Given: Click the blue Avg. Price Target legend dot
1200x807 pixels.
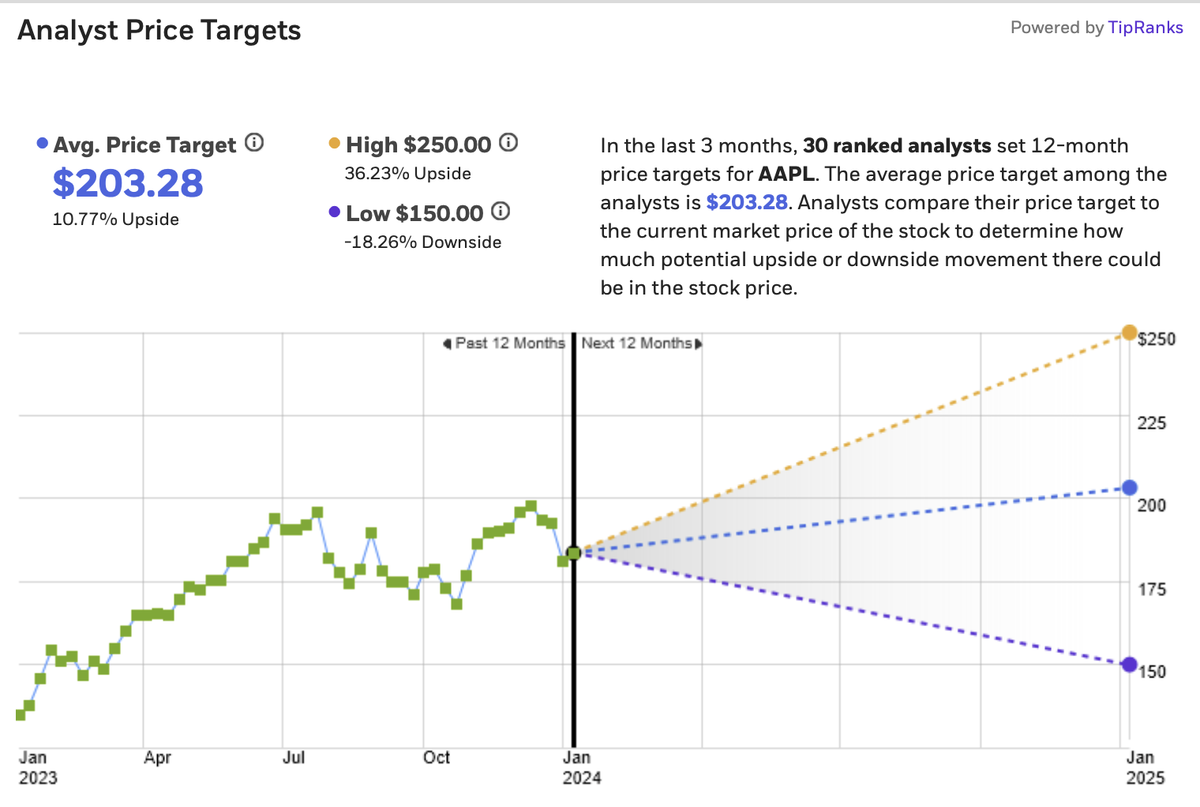Looking at the screenshot, I should 41,144.
